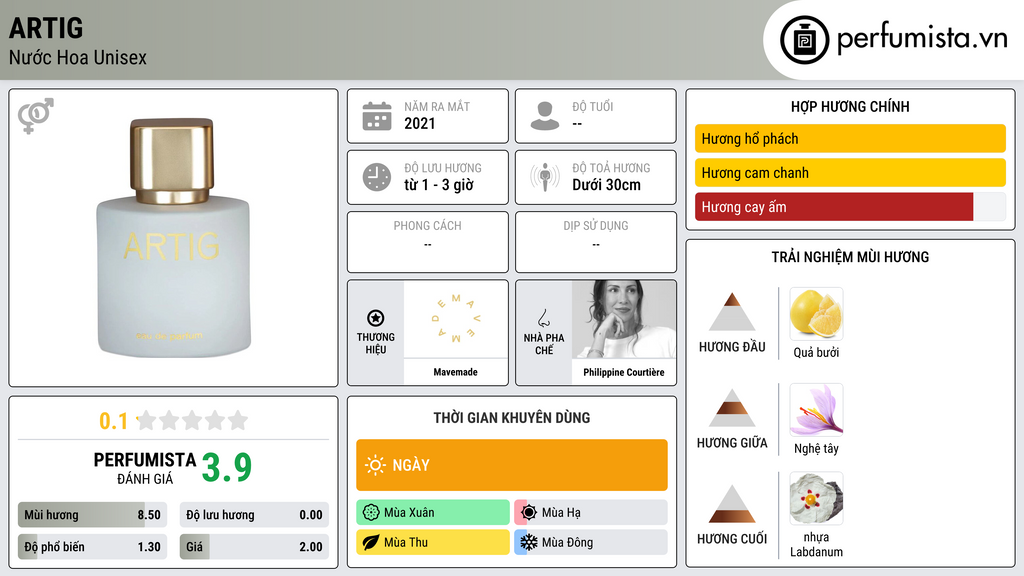1024x576 pixels.
Task: Click the Trải nghiệm mùi hương heading
Action: [850, 257]
